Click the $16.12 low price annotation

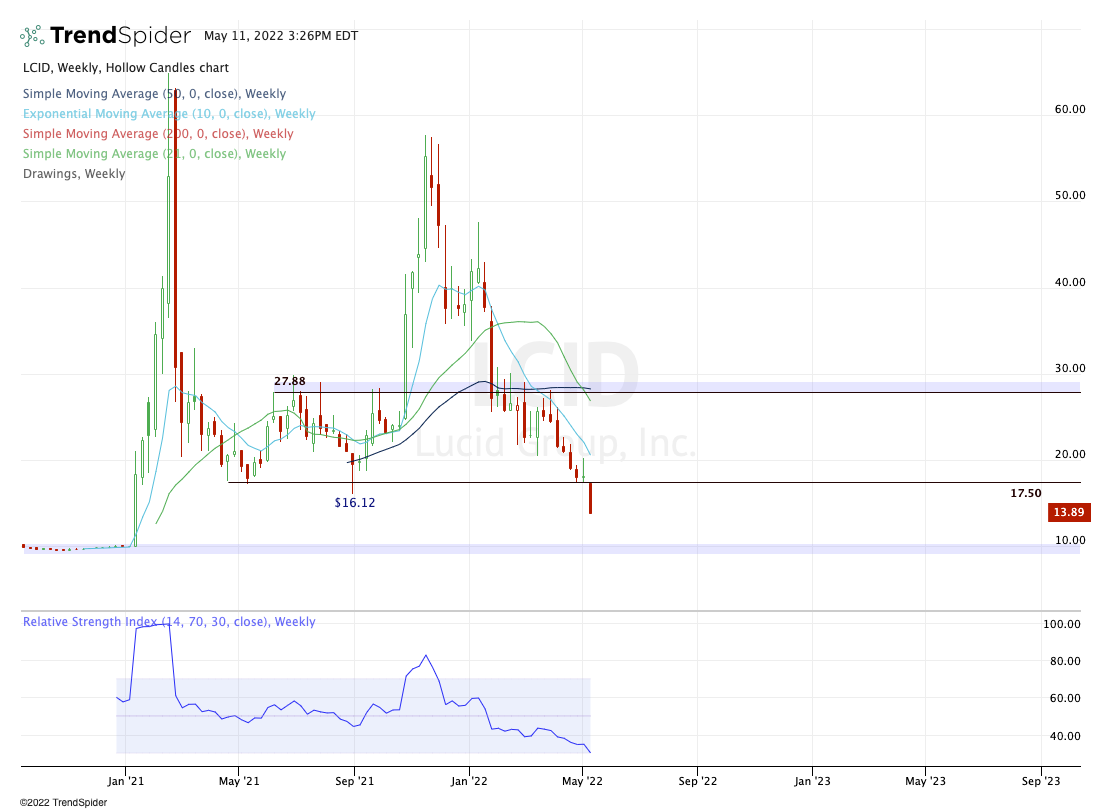[355, 502]
